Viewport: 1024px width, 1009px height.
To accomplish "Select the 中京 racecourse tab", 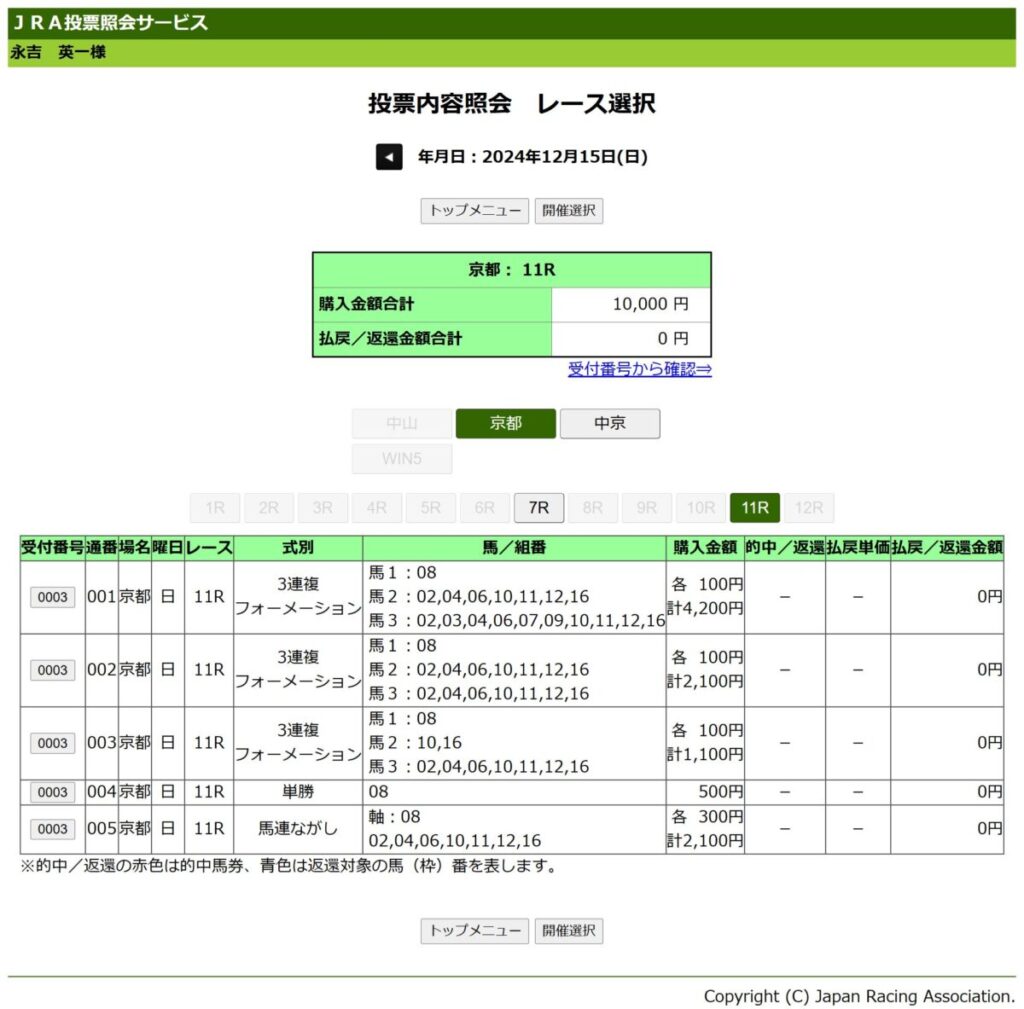I will point(609,423).
